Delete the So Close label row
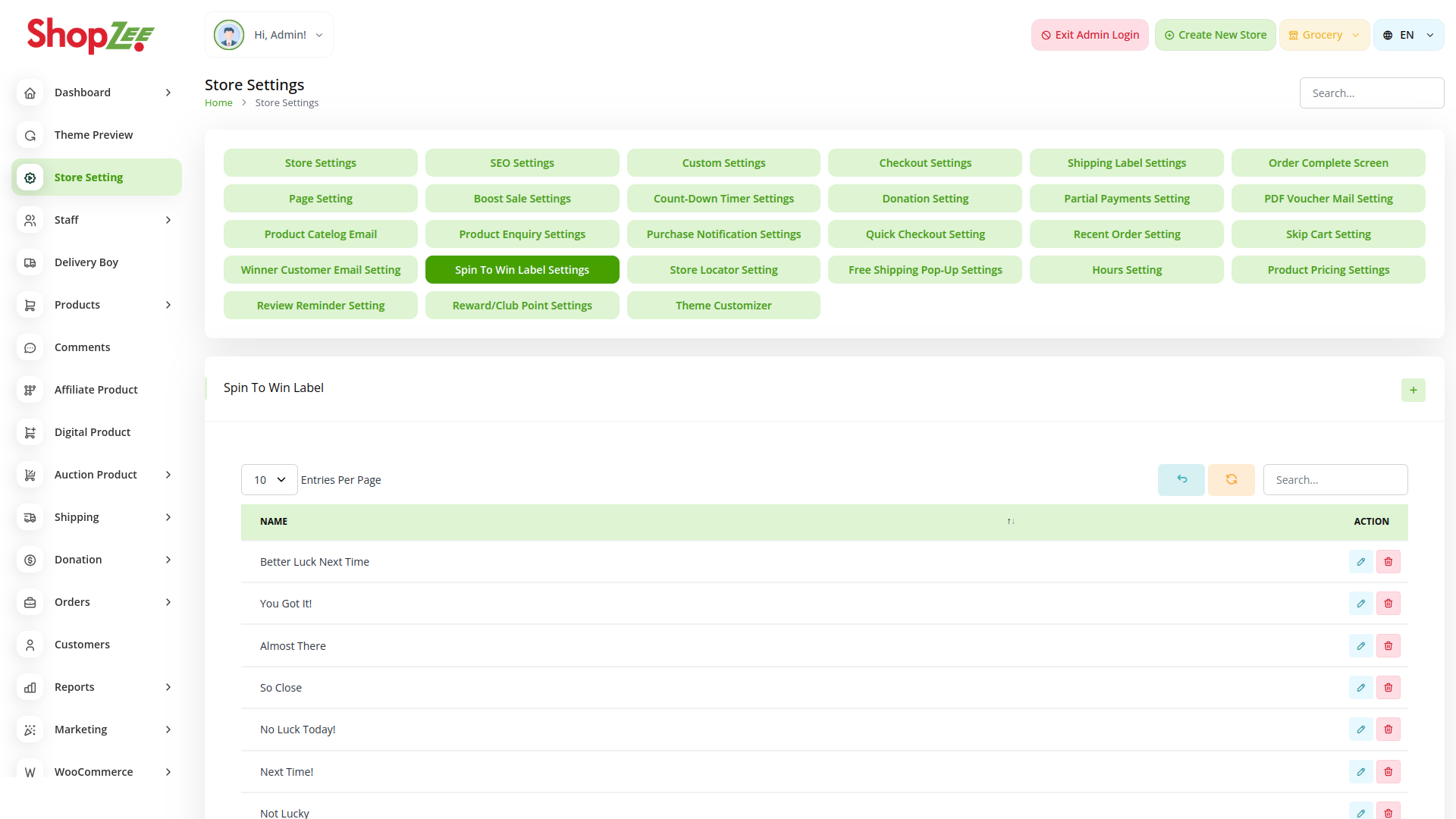Viewport: 1456px width, 819px height. 1388,688
